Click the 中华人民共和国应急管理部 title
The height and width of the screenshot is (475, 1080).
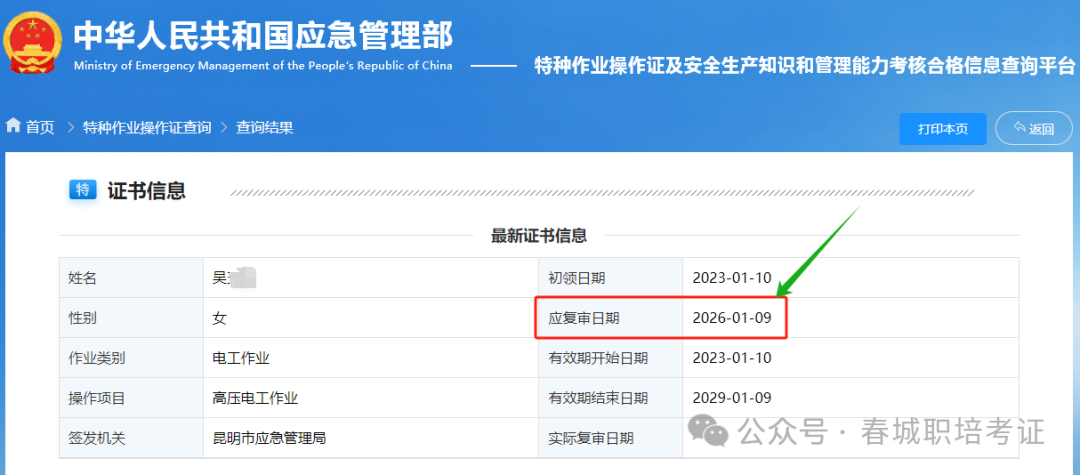263,35
